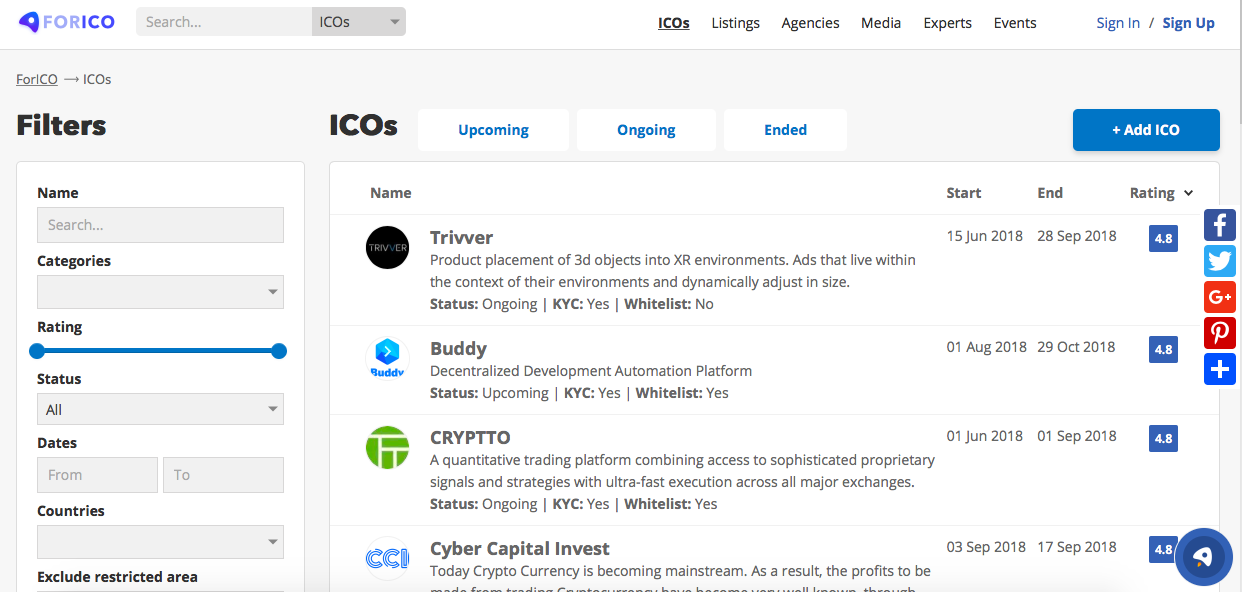Click the Cyber Capital Invest logo
This screenshot has height=592, width=1242.
coord(387,558)
